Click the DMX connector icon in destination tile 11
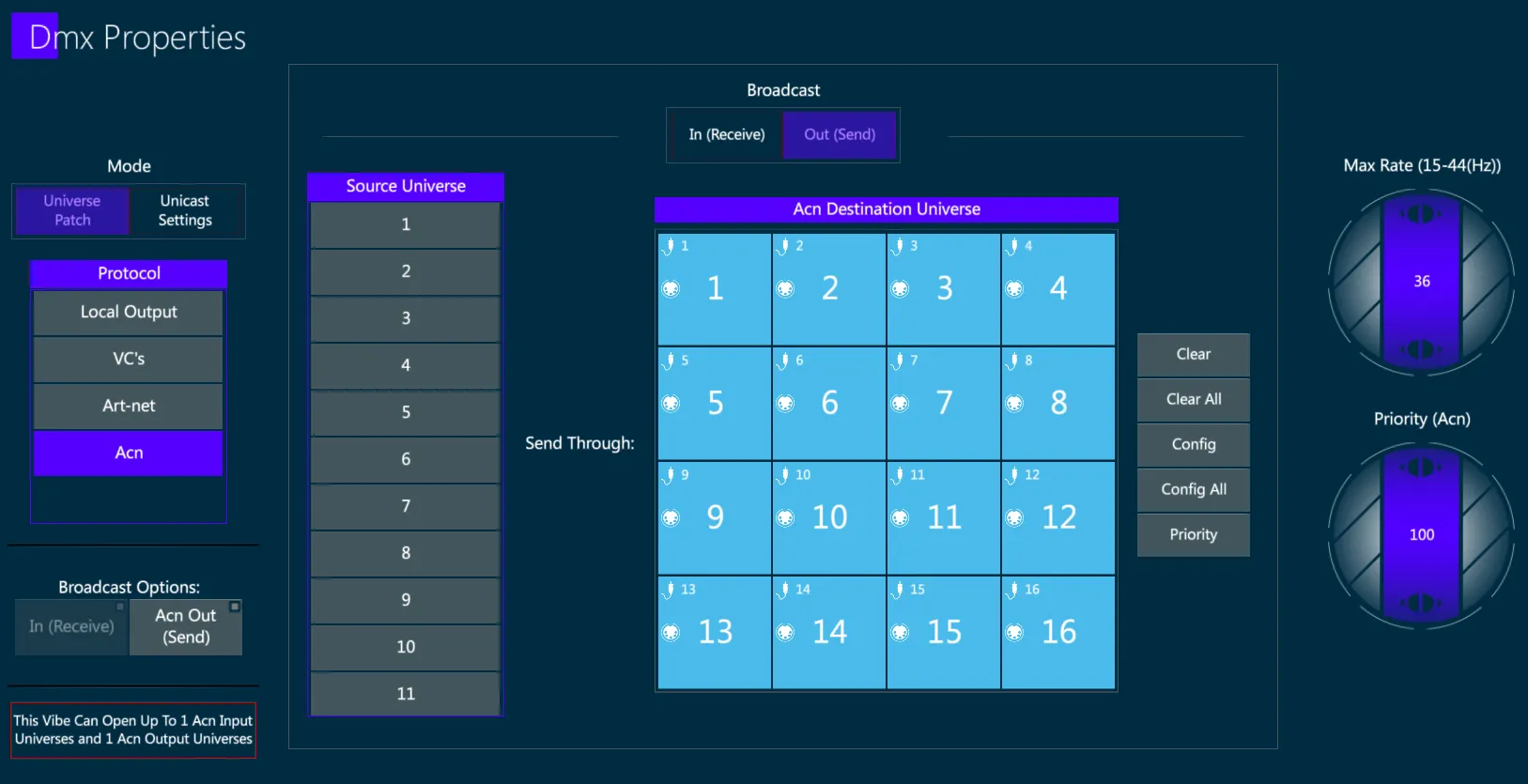The image size is (1528, 784). 900,518
